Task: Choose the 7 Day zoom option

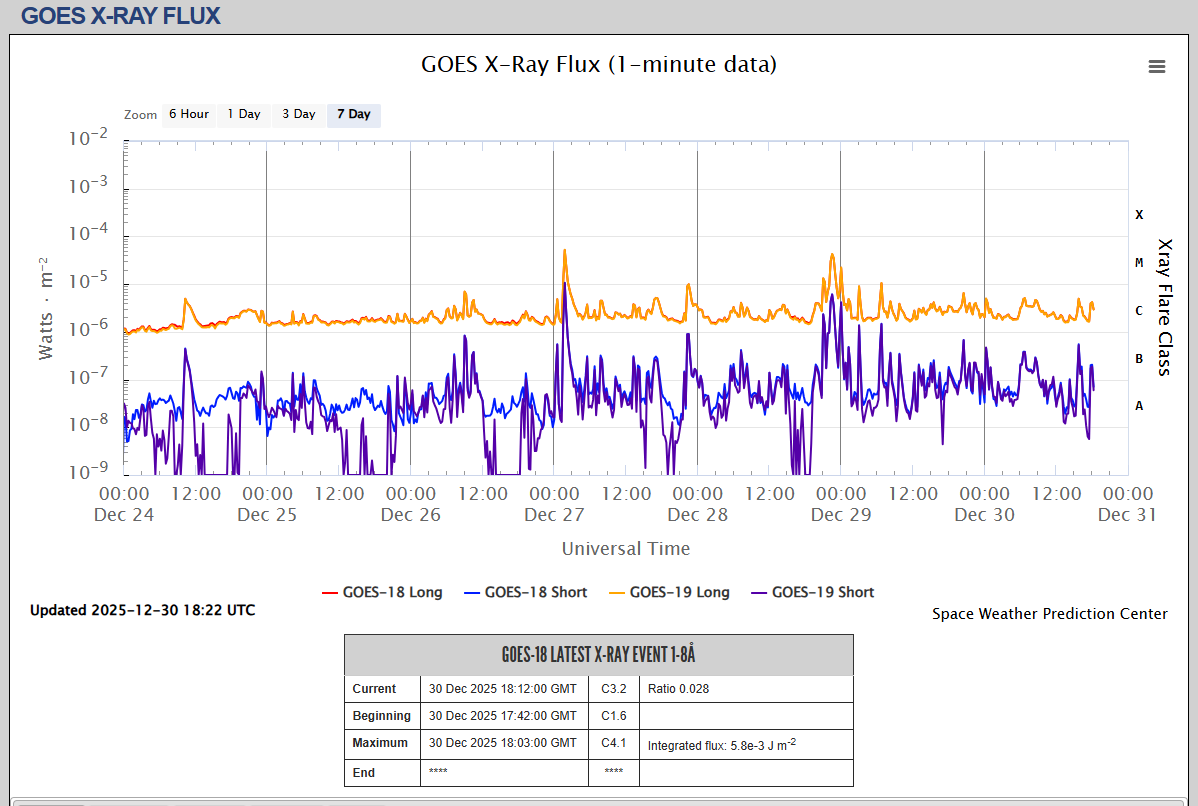Action: pos(353,114)
